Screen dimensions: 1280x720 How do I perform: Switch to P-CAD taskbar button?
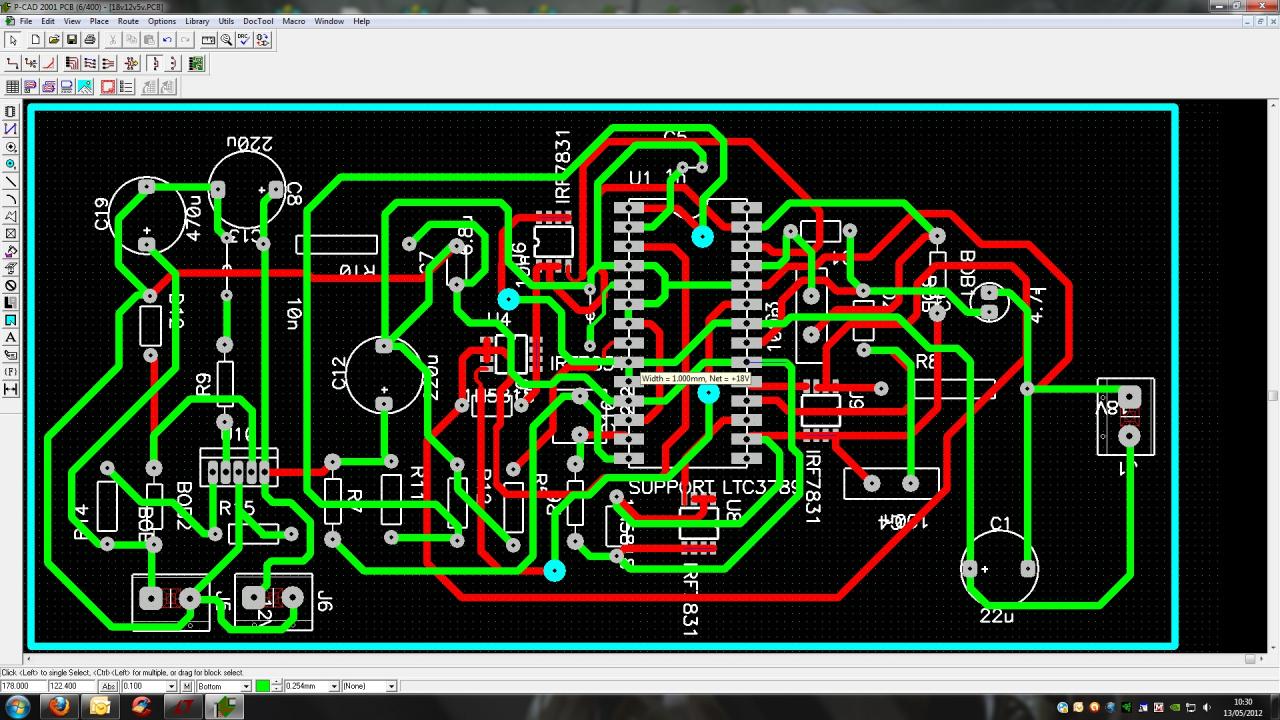click(224, 707)
